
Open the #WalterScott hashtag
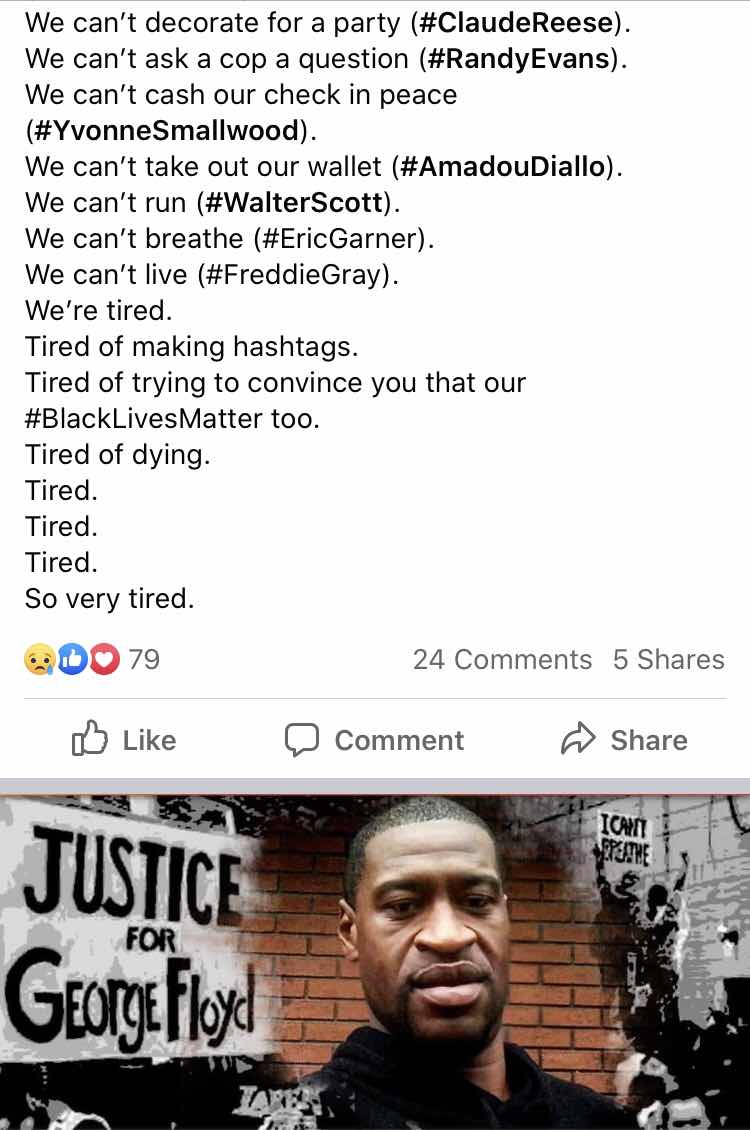(295, 203)
